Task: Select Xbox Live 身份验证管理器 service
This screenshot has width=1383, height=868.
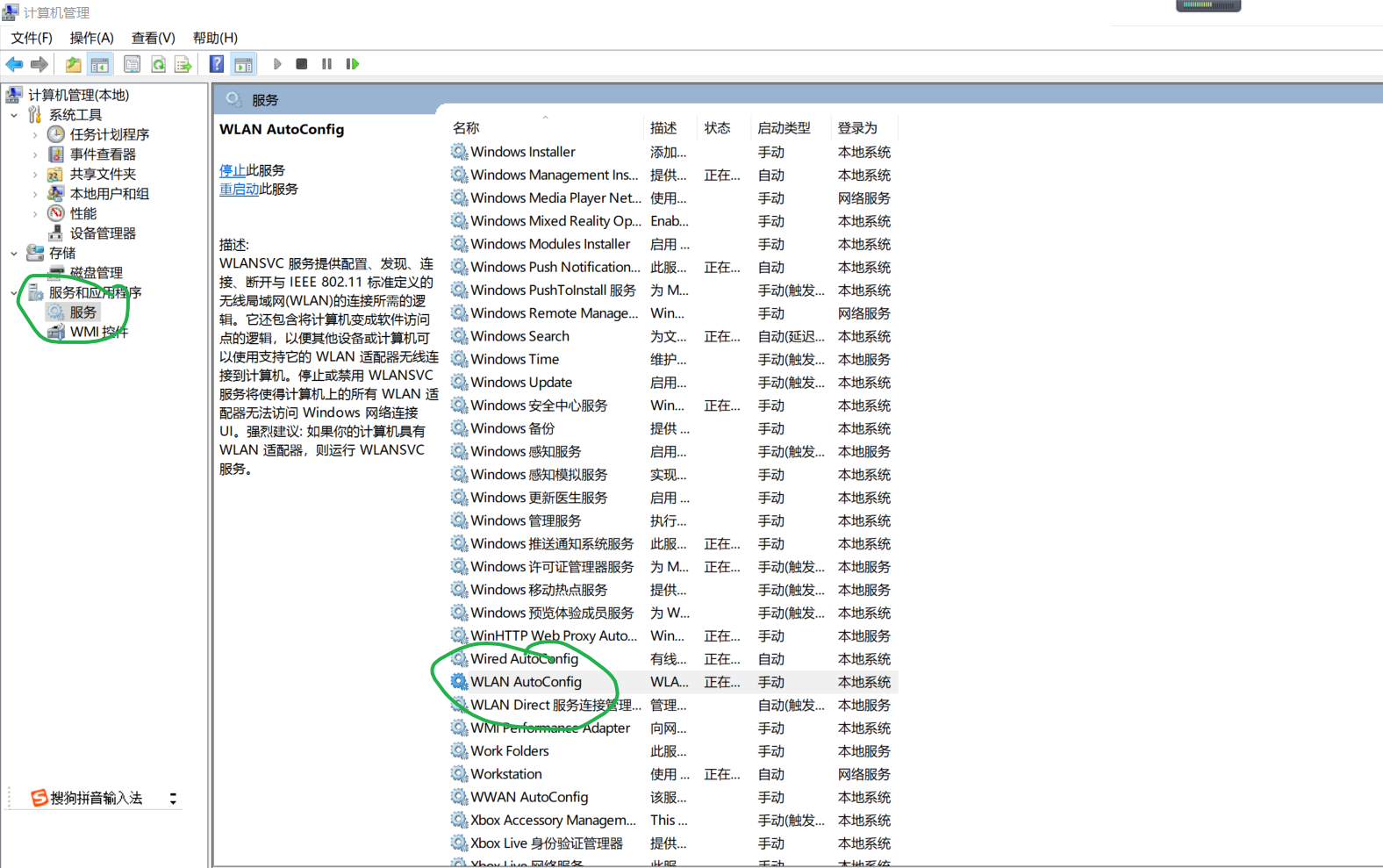Action: coord(547,843)
